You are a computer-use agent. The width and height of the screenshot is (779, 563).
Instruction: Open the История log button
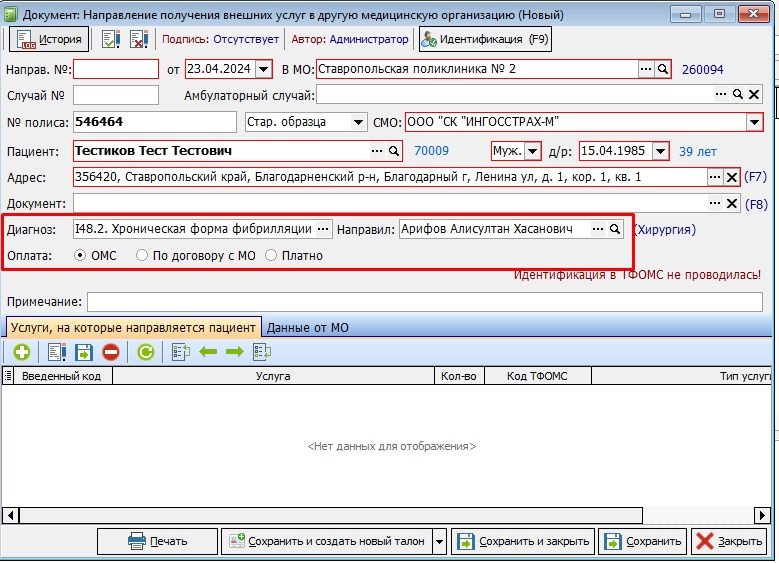click(49, 39)
